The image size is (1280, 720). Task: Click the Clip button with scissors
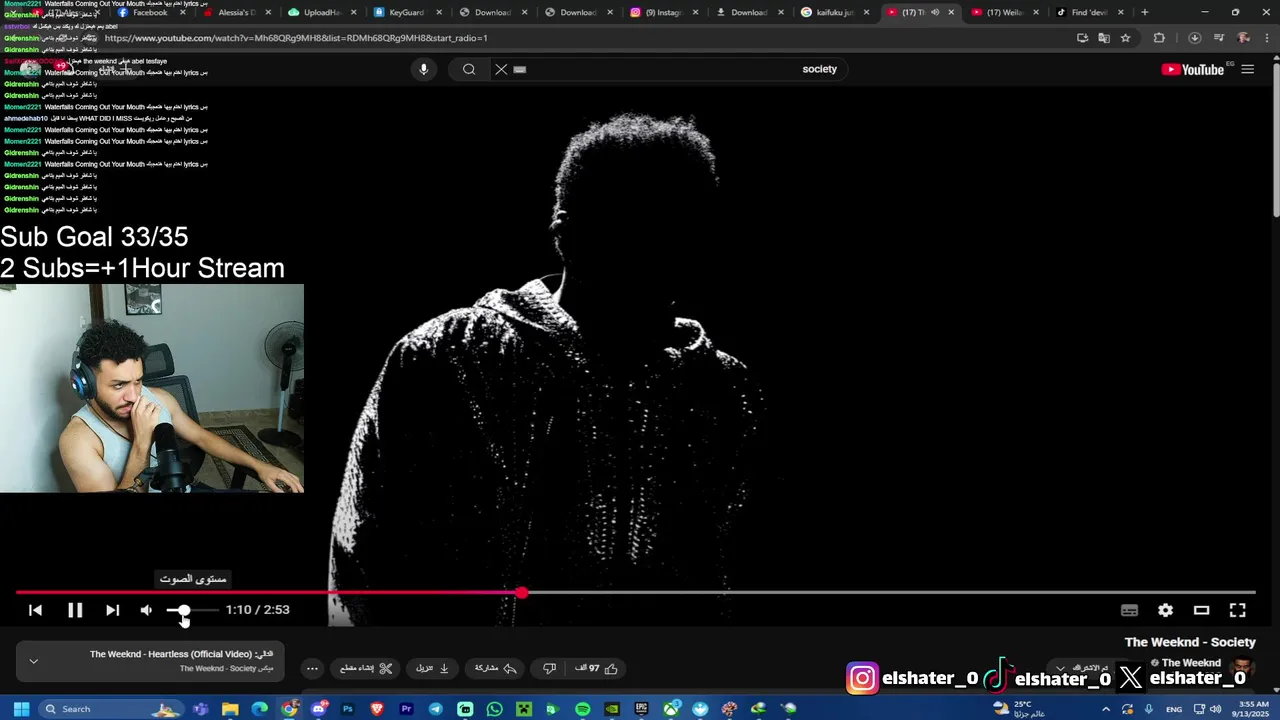coord(366,668)
